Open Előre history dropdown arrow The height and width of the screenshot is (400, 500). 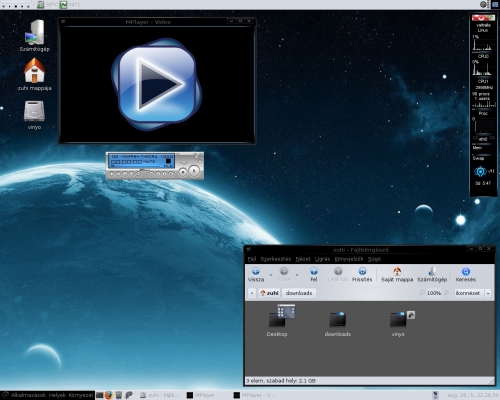click(297, 275)
